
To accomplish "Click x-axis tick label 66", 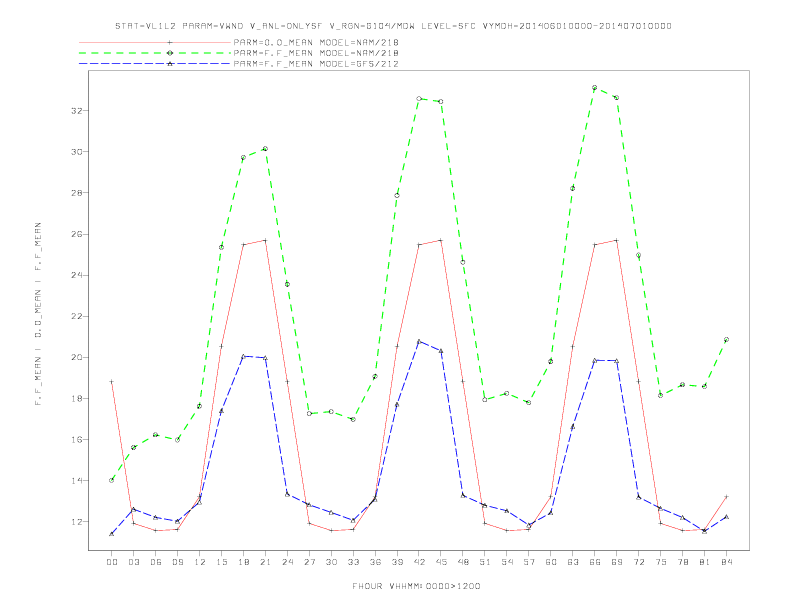I will [x=595, y=562].
